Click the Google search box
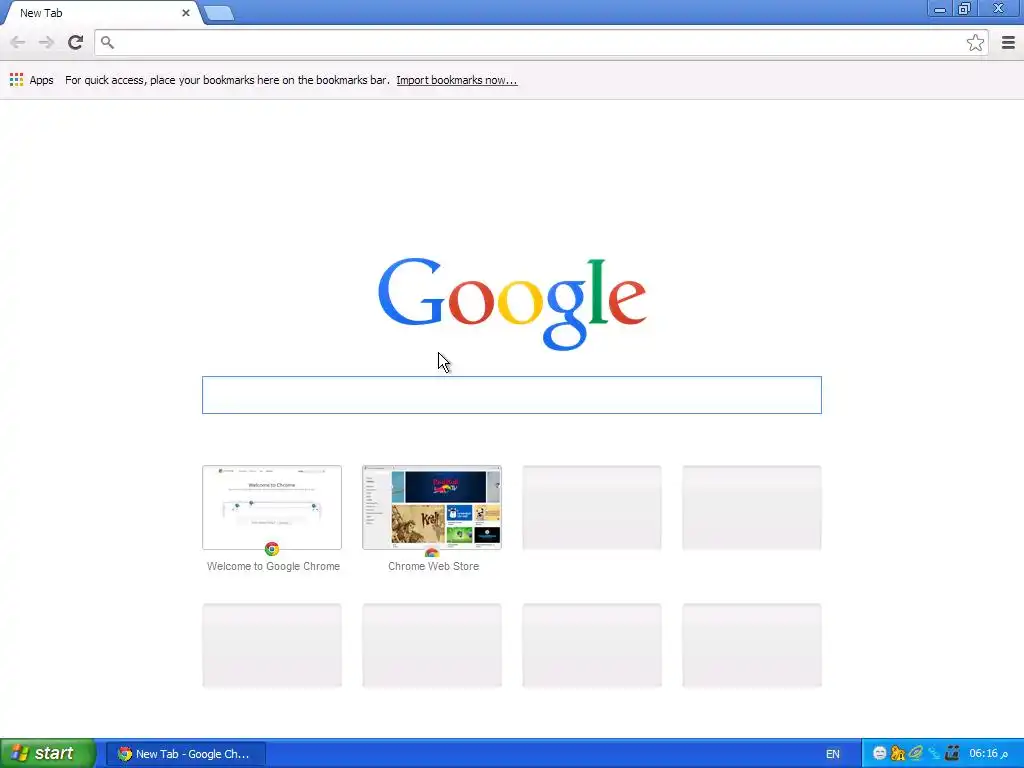 [511, 394]
